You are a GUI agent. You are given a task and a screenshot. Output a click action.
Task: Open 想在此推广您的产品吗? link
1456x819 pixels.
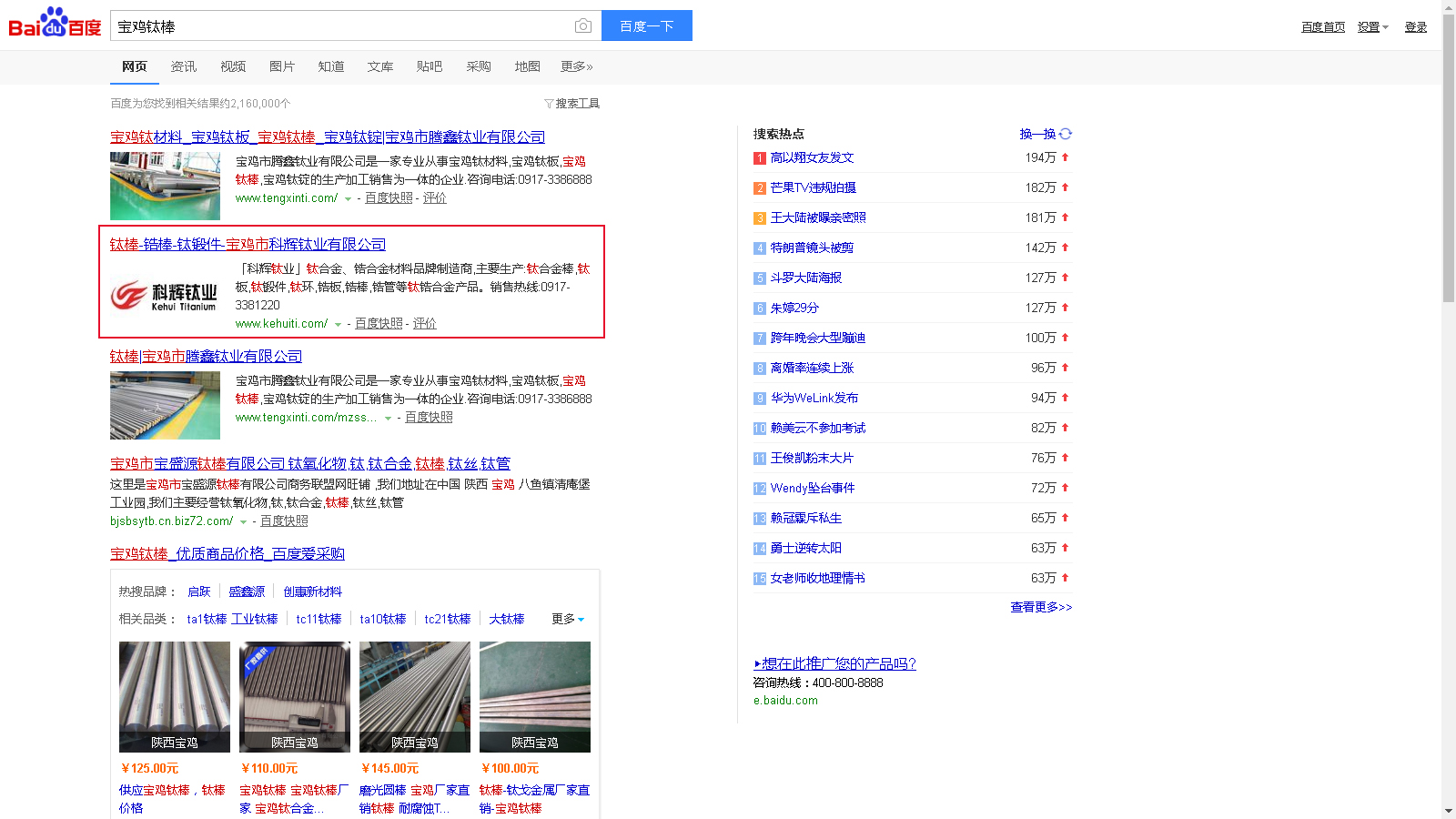point(834,664)
